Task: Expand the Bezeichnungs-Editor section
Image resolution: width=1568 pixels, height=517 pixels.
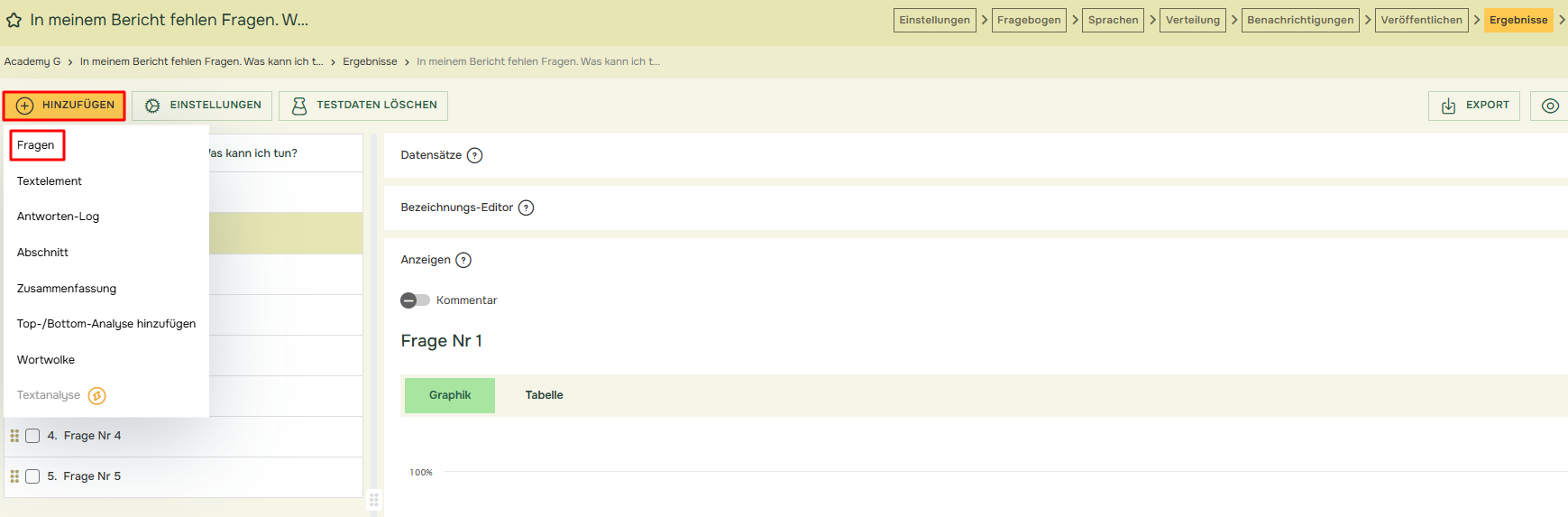Action: point(456,208)
